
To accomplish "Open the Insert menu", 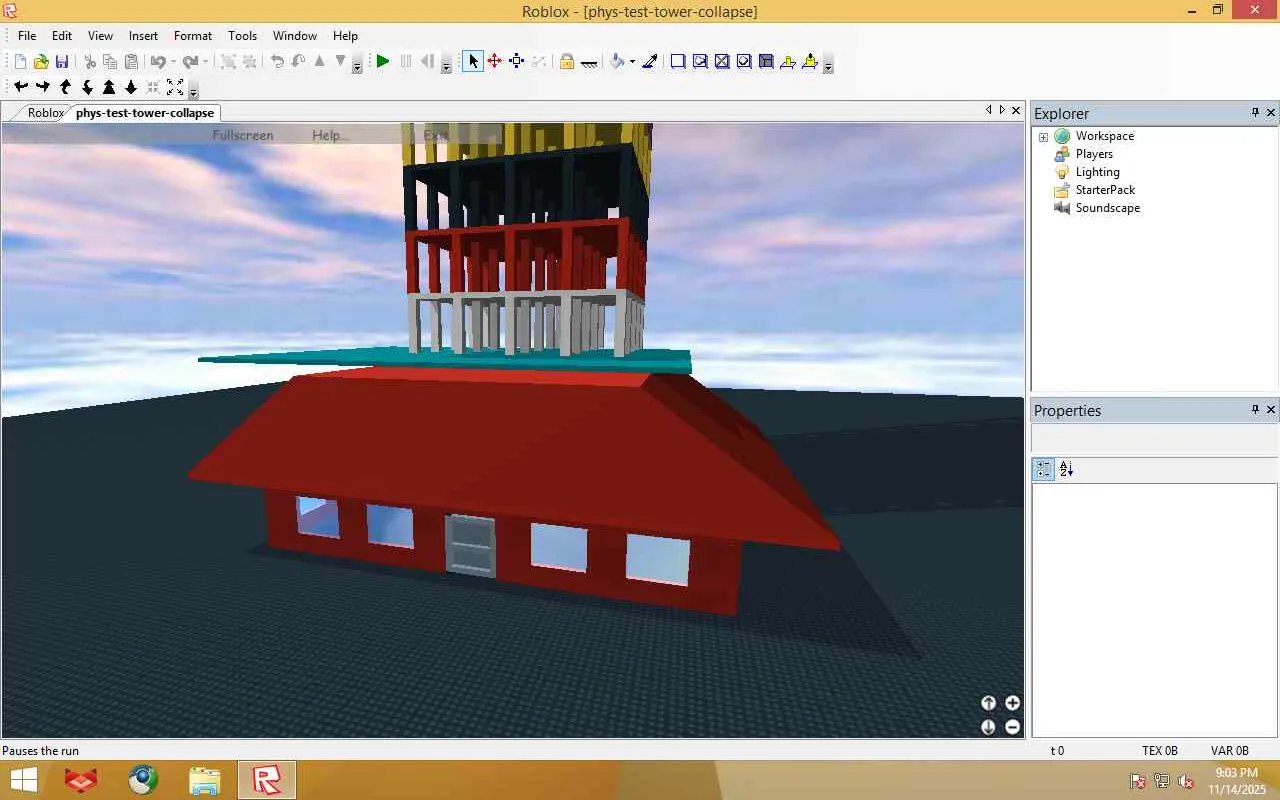I will coord(143,36).
